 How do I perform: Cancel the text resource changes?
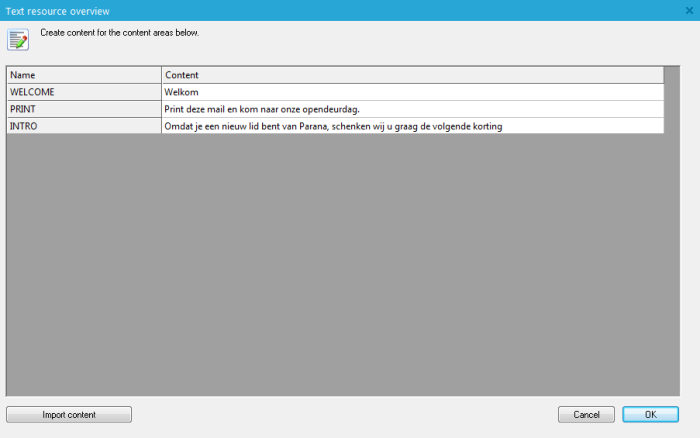(x=586, y=414)
